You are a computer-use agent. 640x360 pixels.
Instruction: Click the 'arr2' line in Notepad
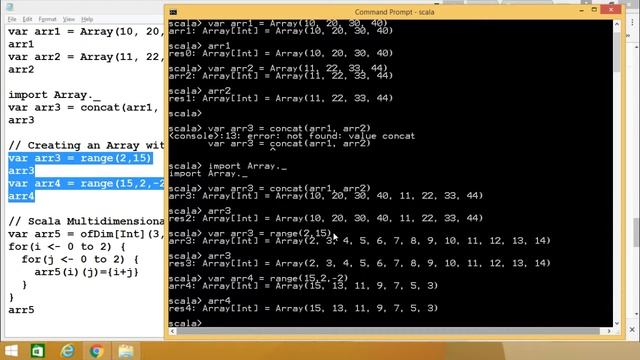click(21, 69)
